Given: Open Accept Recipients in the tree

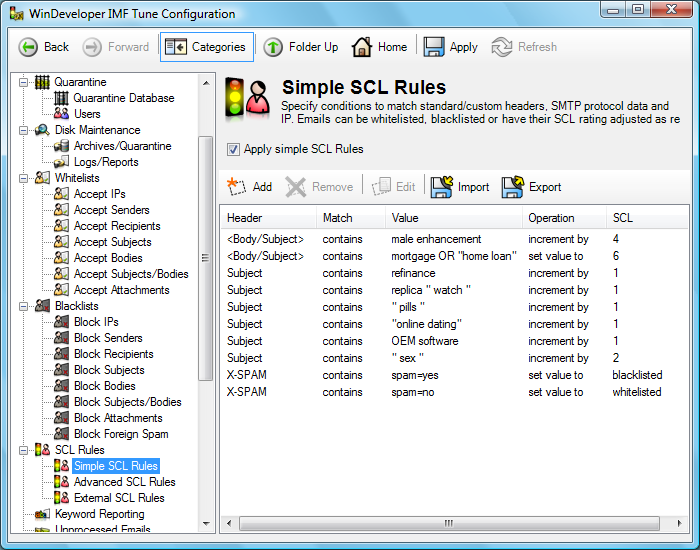Looking at the screenshot, I should point(117,226).
